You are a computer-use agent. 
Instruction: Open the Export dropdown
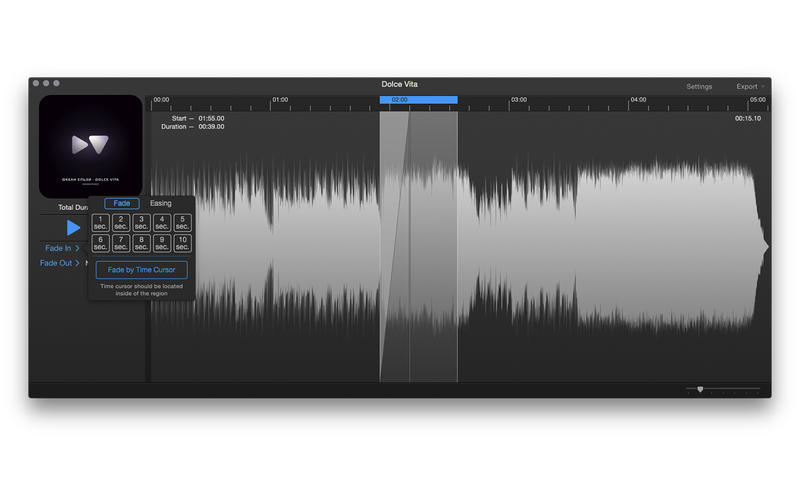749,87
